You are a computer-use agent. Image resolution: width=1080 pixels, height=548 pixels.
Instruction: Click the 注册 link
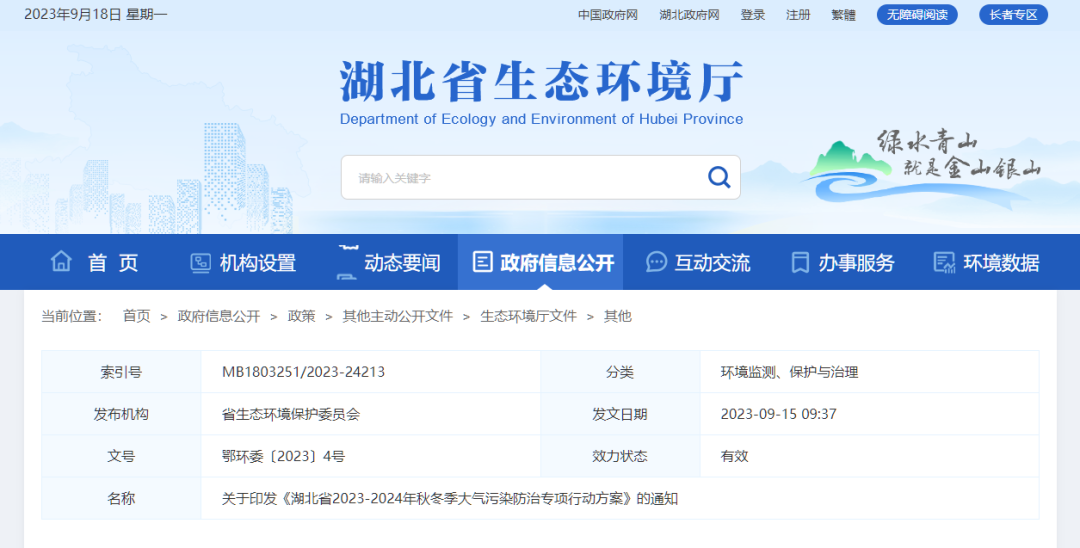coord(798,14)
